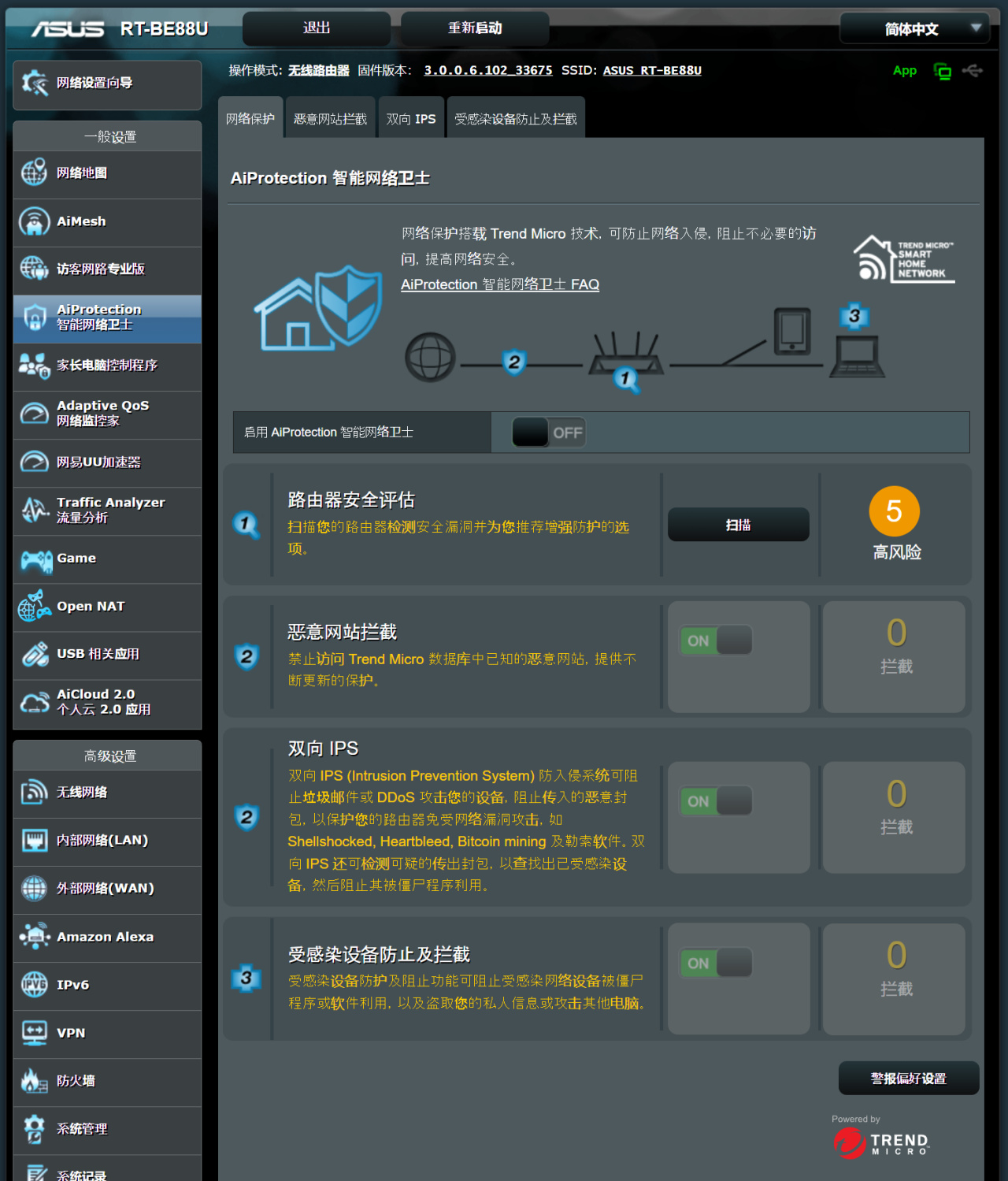
Task: Click the 恶意网站拦截 shield badge number 2
Action: coord(246,656)
